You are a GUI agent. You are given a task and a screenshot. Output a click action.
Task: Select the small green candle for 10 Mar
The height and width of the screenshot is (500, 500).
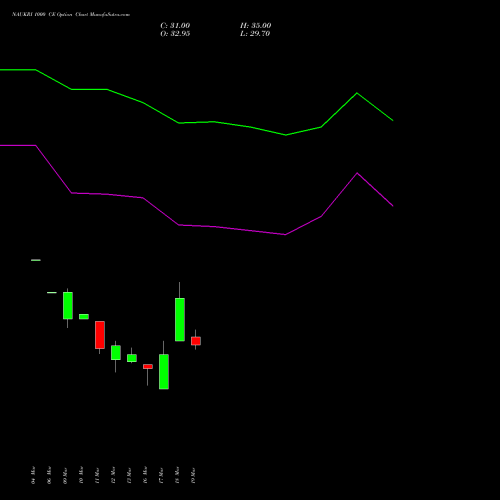click(x=84, y=317)
